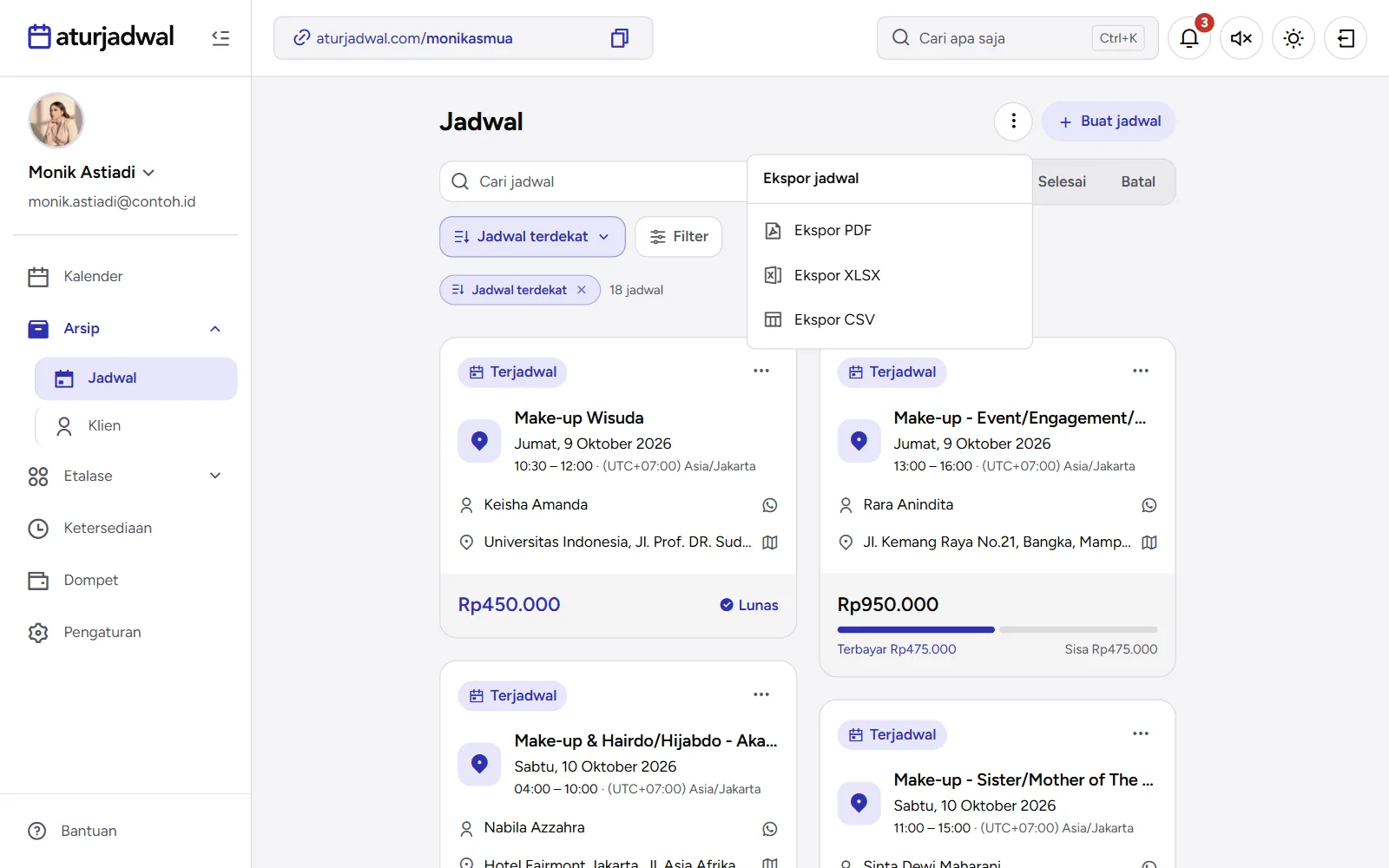Screen dimensions: 1389x868
Task: Click the Buat jadwal button
Action: coord(1109,122)
